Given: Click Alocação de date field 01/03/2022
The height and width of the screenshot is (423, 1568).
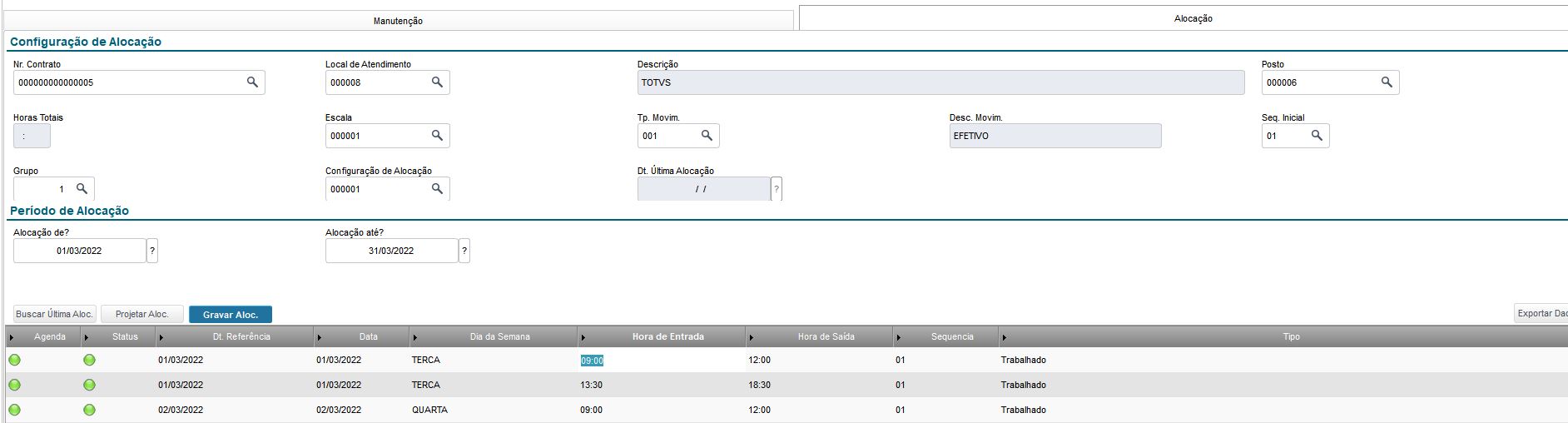Looking at the screenshot, I should point(79,251).
